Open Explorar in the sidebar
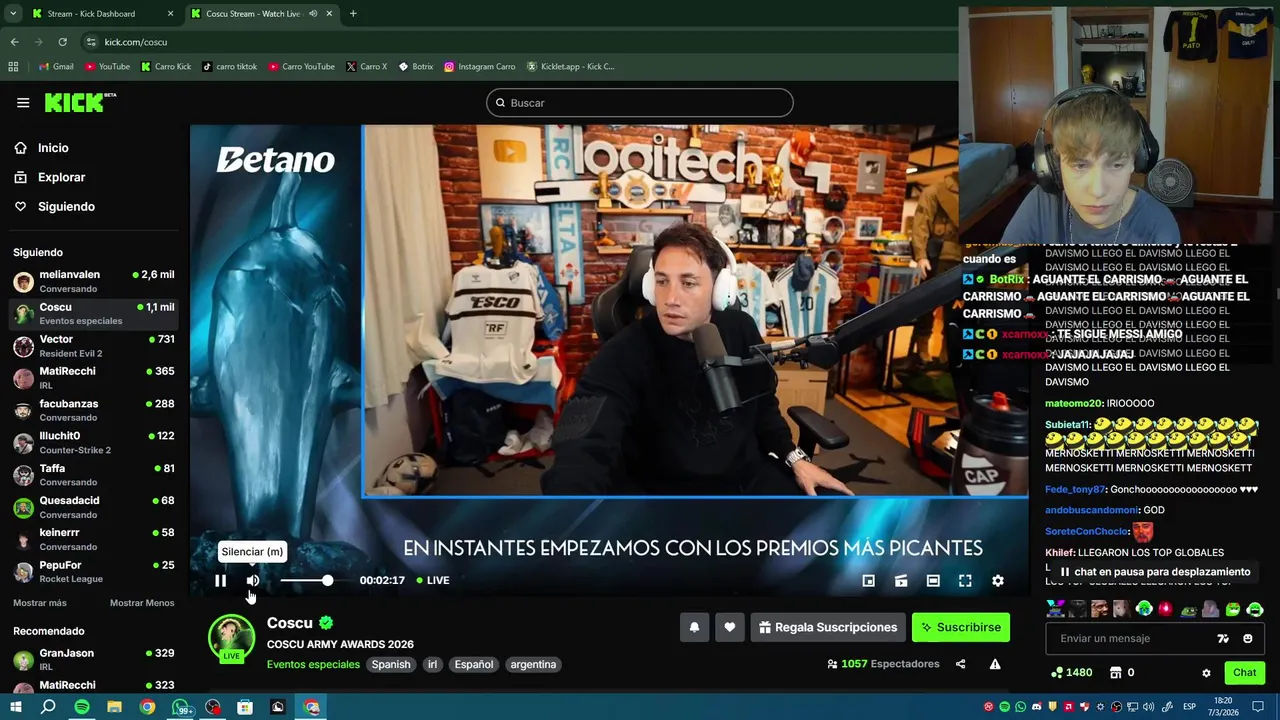The image size is (1280, 720). coord(61,177)
